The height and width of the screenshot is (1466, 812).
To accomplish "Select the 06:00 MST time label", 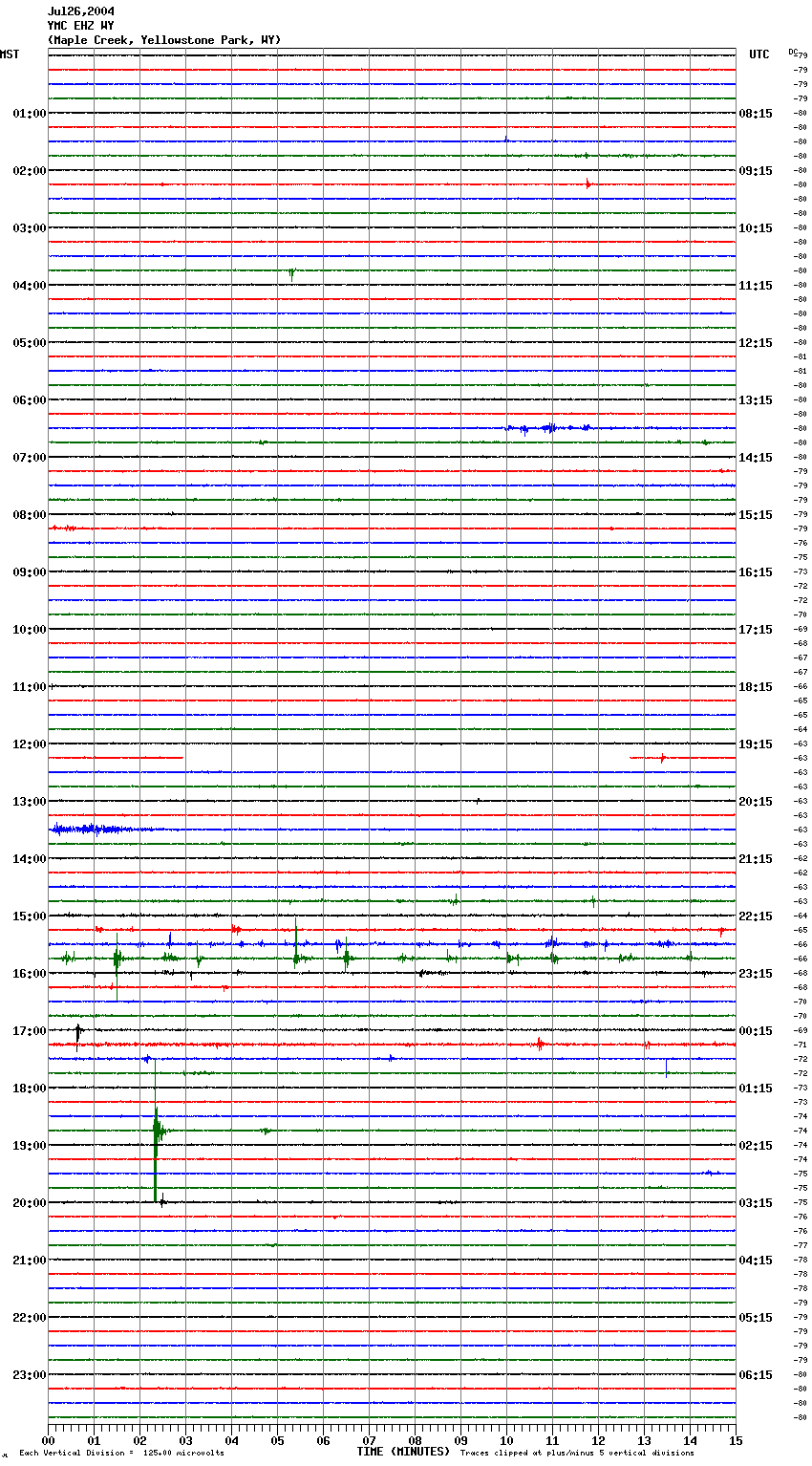I will [x=30, y=400].
